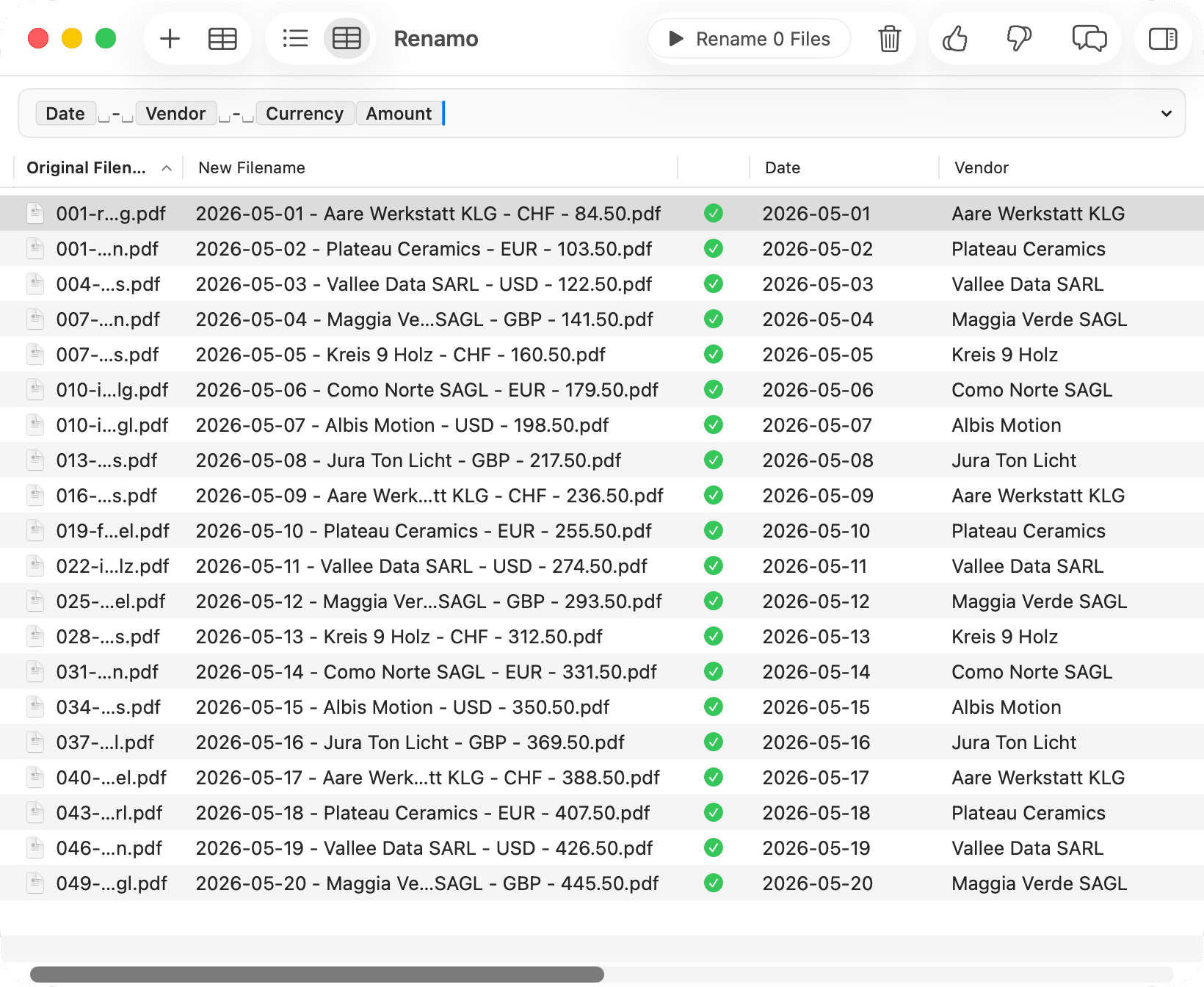Select the Vendor token in the template
The height and width of the screenshot is (987, 1204).
click(175, 113)
